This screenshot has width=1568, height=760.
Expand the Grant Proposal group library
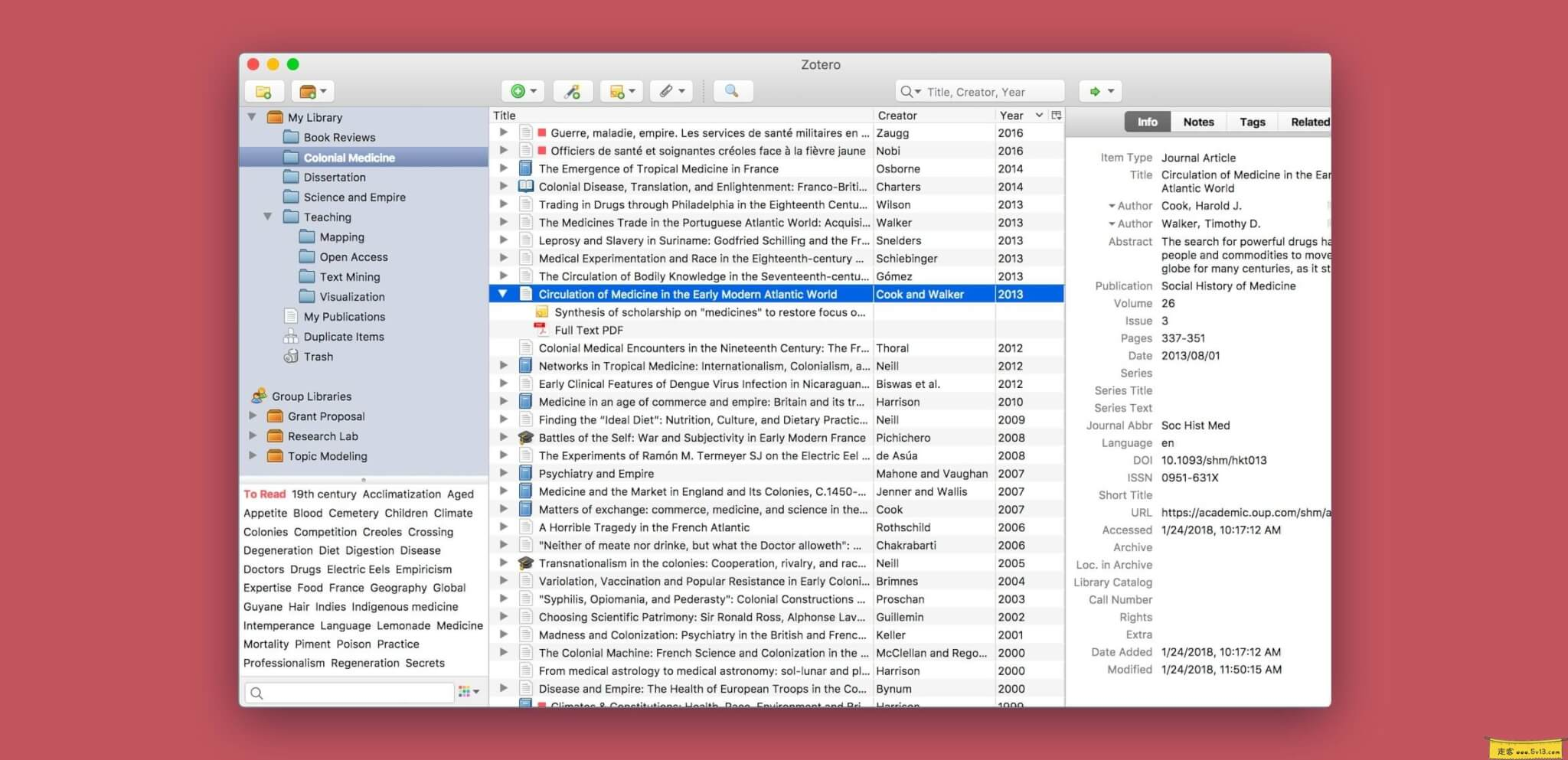click(253, 416)
